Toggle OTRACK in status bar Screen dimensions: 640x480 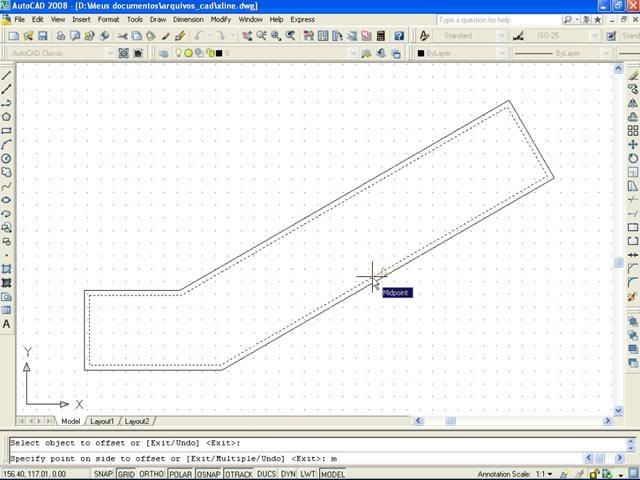tap(239, 474)
